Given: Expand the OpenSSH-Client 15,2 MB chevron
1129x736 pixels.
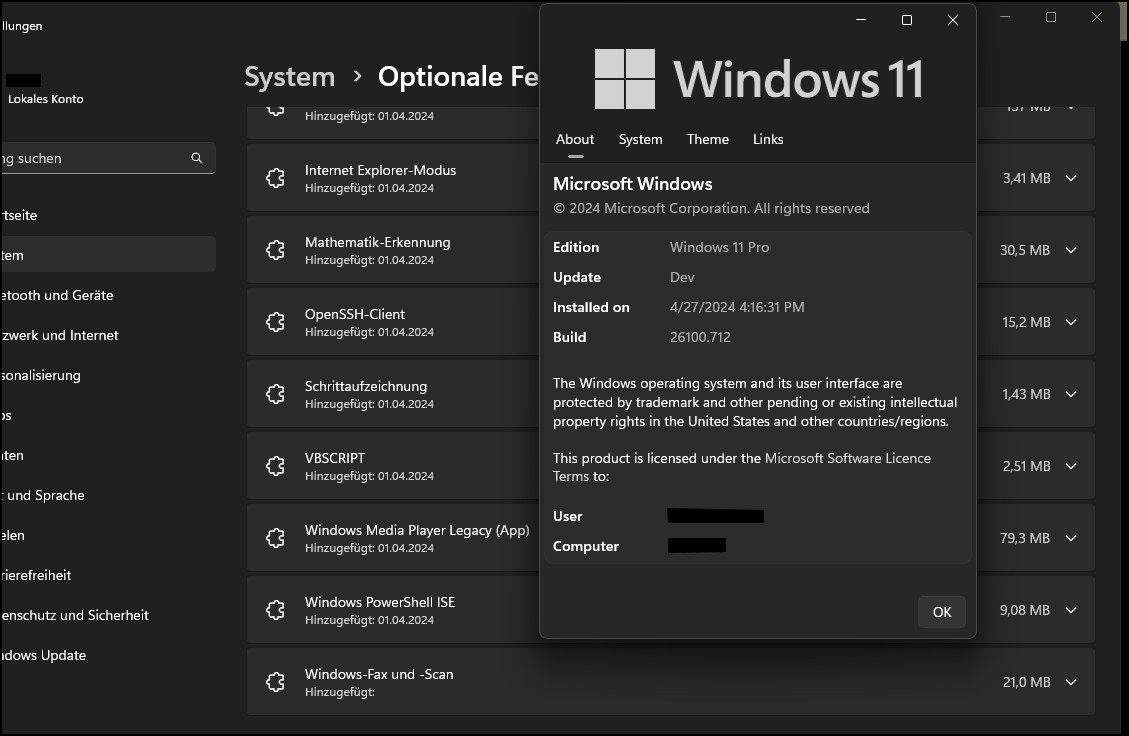Looking at the screenshot, I should pyautogui.click(x=1071, y=322).
